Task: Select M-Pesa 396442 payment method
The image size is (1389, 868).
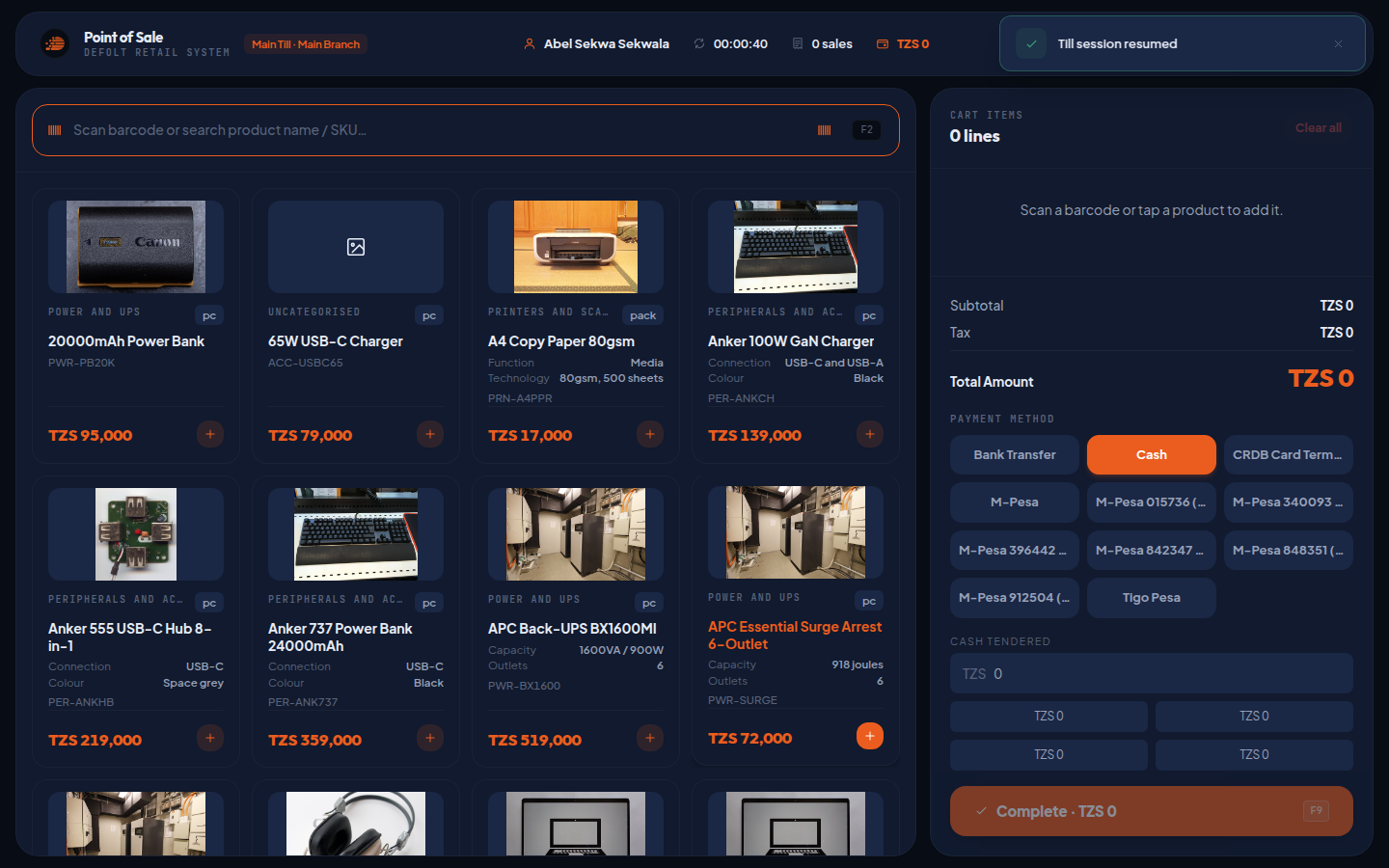Action: point(1015,551)
